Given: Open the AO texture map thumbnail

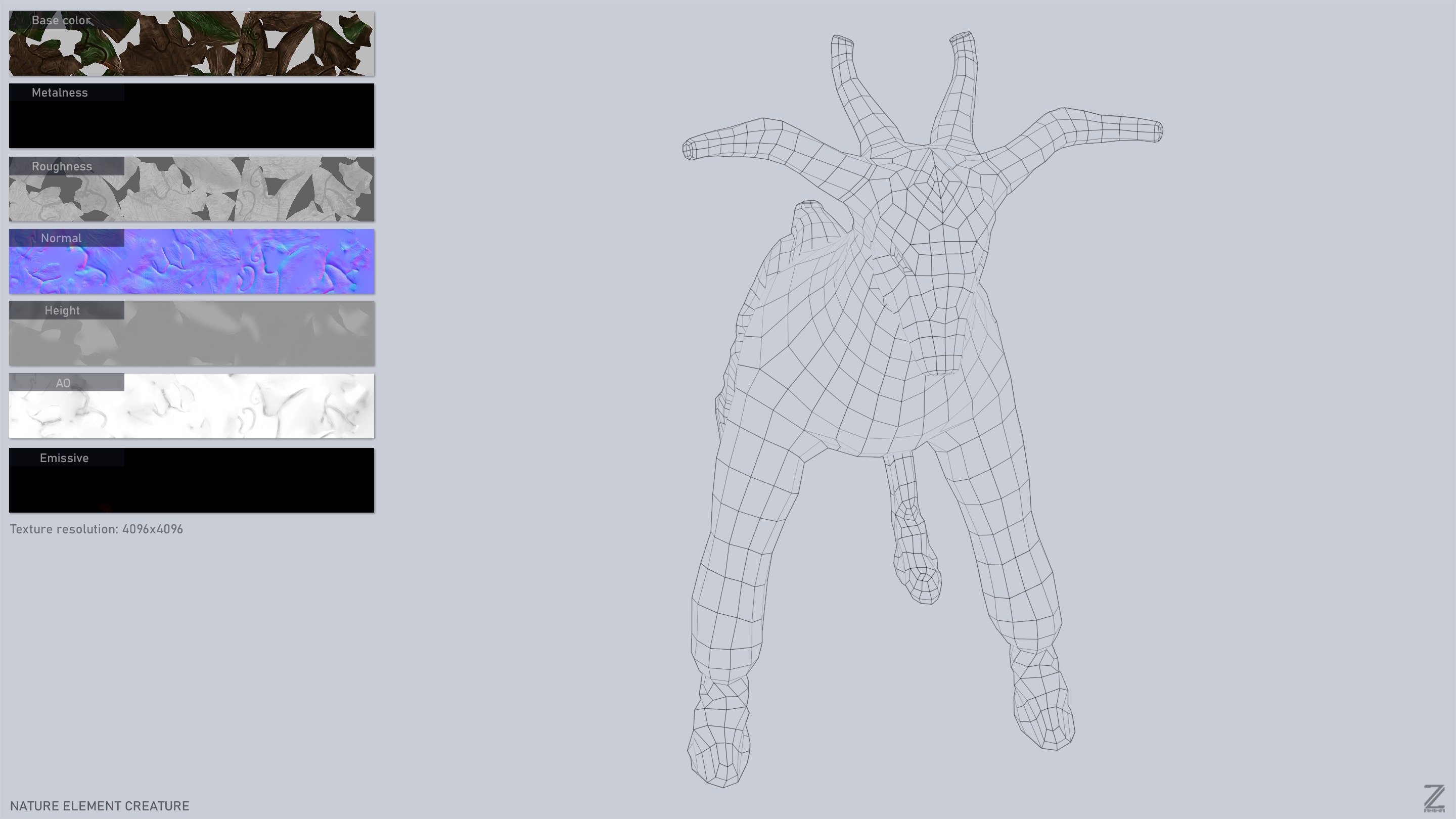Looking at the screenshot, I should click(x=192, y=406).
